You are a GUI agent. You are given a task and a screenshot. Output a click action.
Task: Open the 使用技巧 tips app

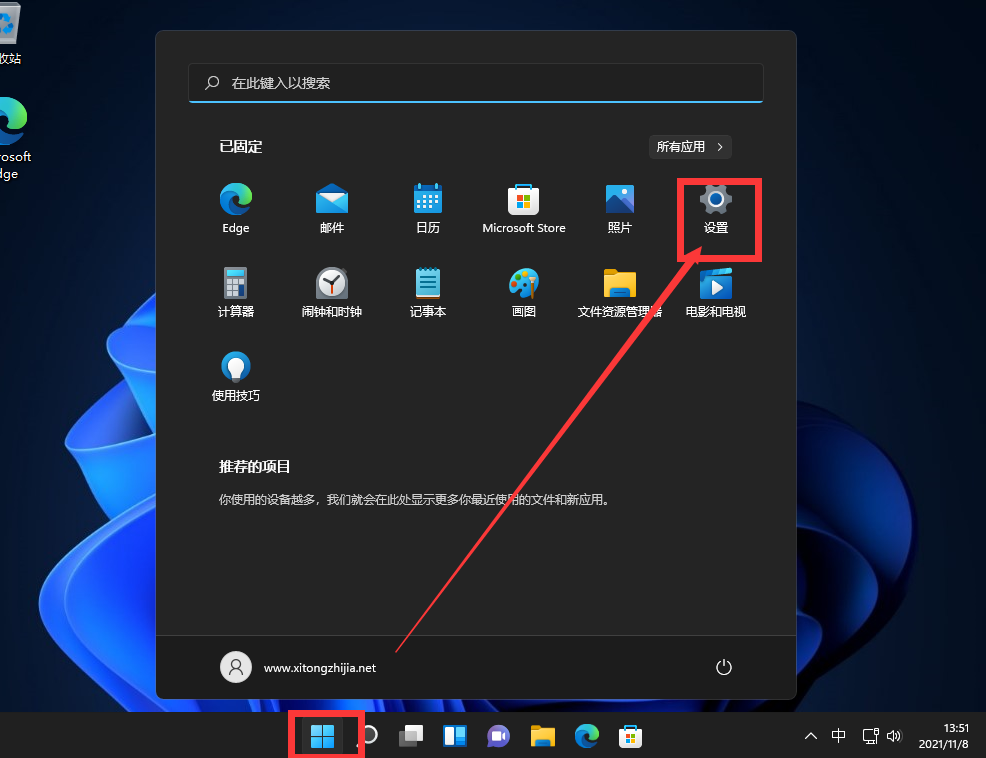235,375
